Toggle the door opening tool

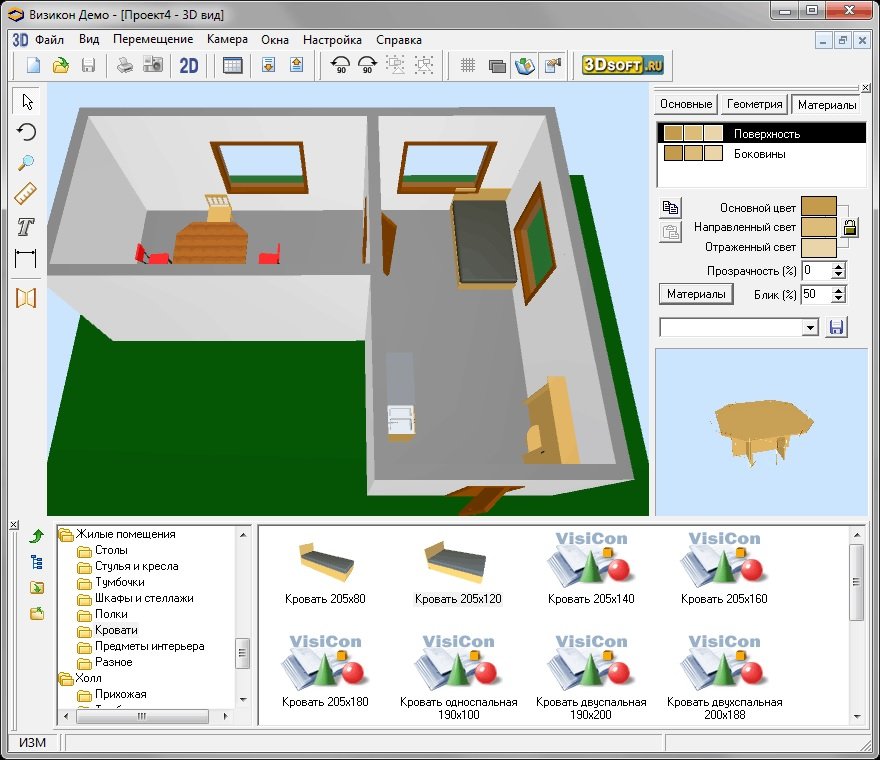coord(27,298)
